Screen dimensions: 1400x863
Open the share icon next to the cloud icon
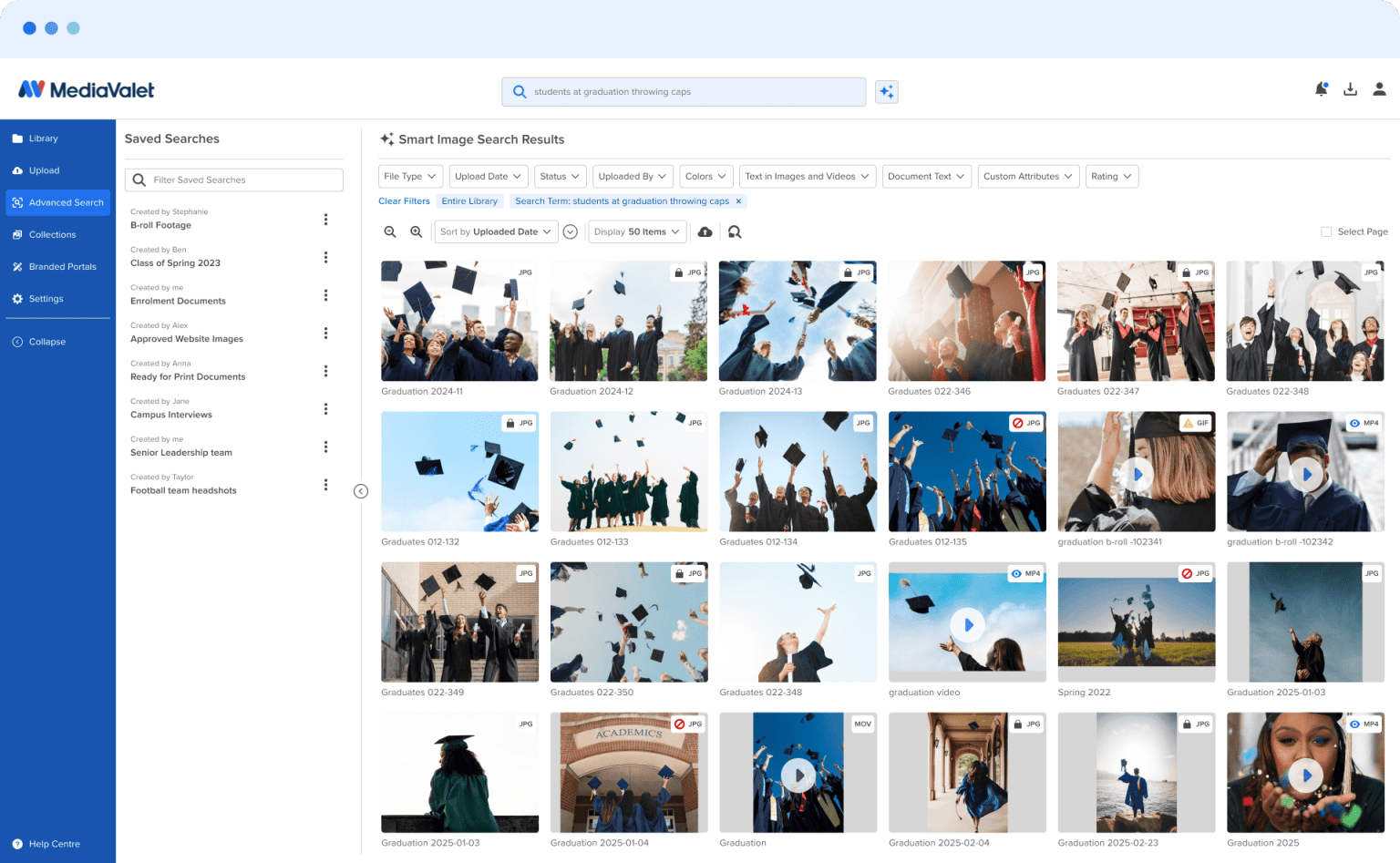point(736,231)
